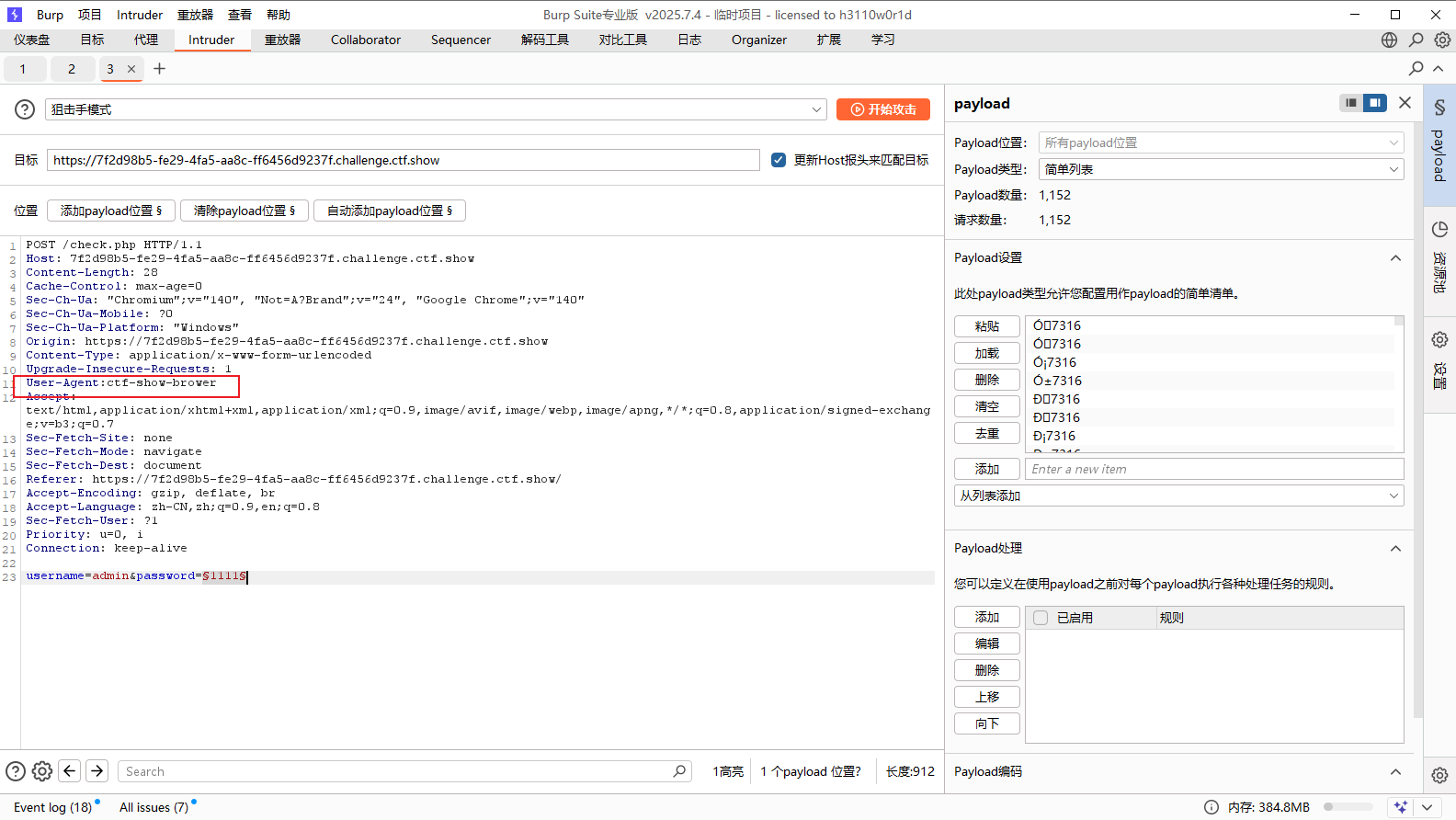The width and height of the screenshot is (1456, 820).
Task: Open the globe icon in the top toolbar
Action: point(1389,40)
